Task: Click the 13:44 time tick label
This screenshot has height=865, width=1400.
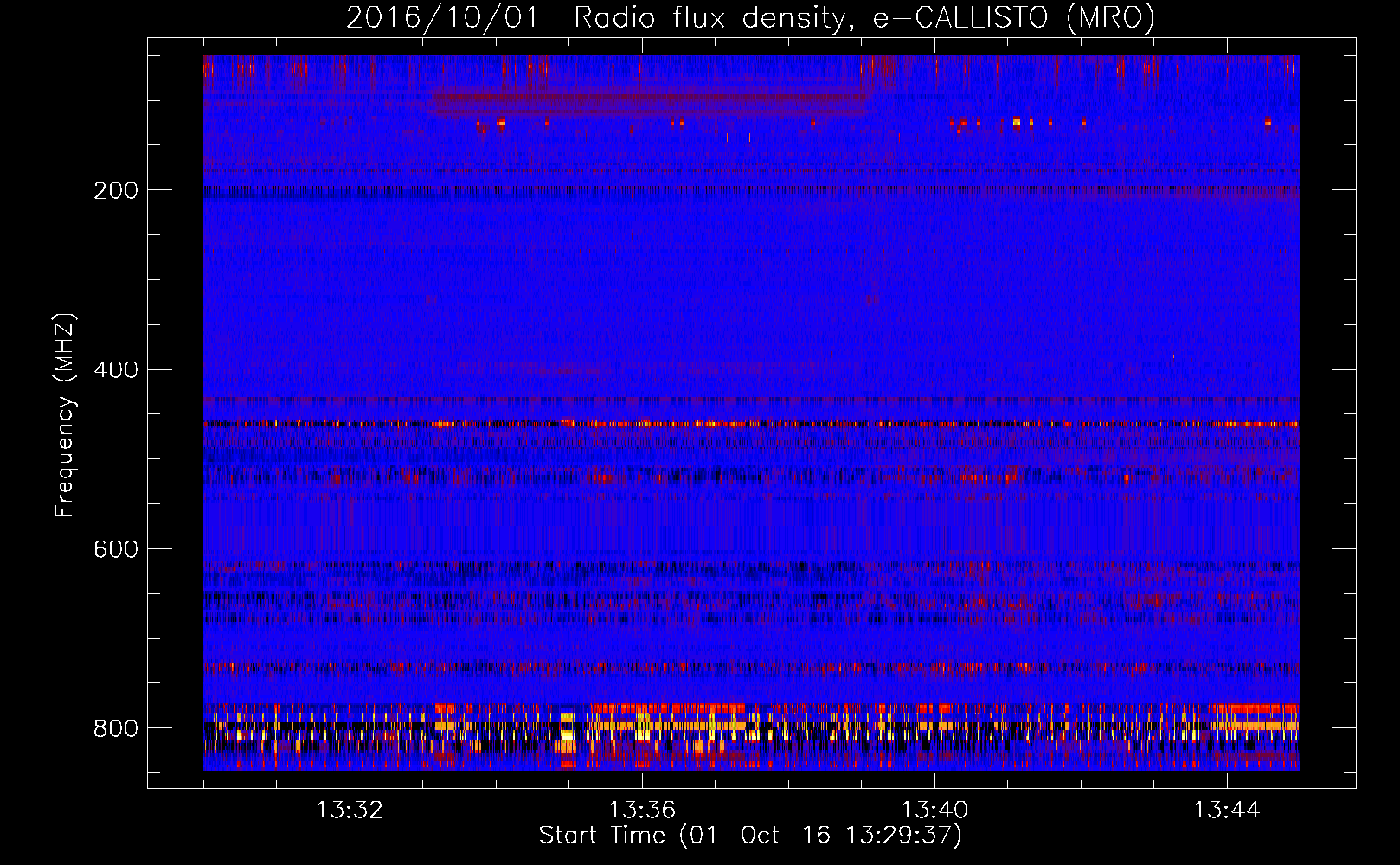Action: pyautogui.click(x=1227, y=811)
